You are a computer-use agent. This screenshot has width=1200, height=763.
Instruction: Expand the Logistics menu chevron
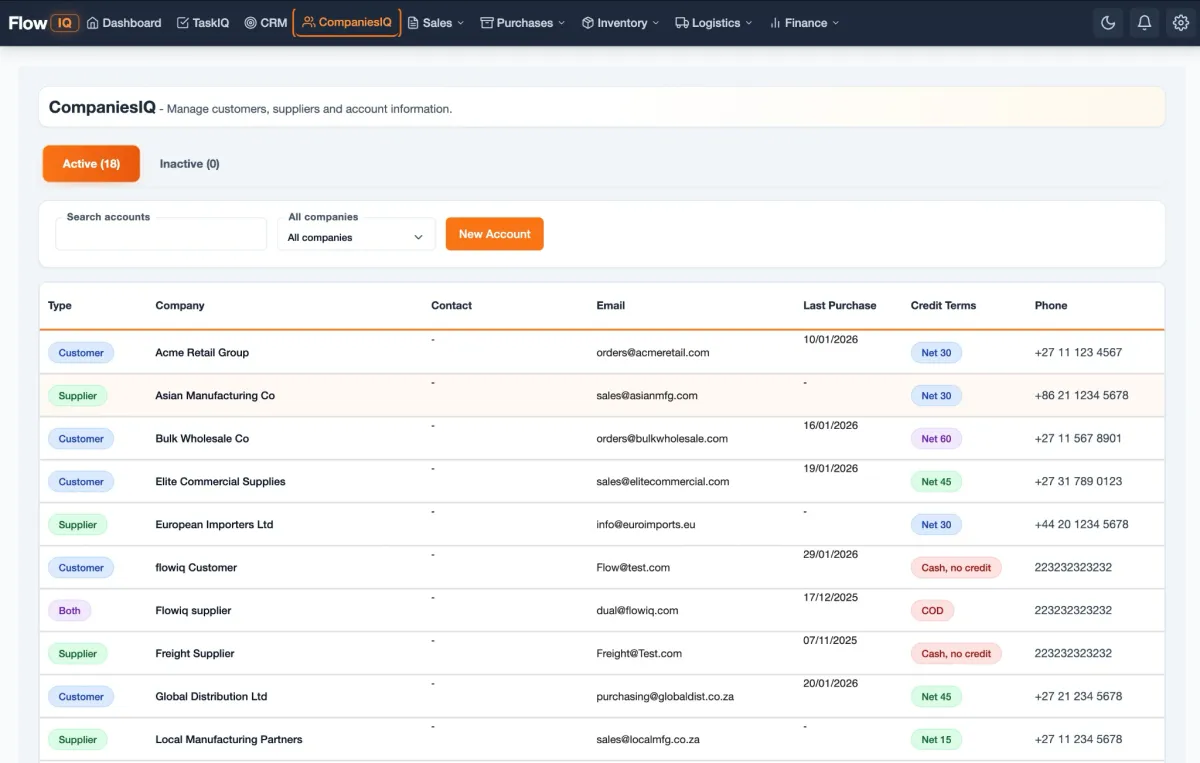[x=749, y=23]
